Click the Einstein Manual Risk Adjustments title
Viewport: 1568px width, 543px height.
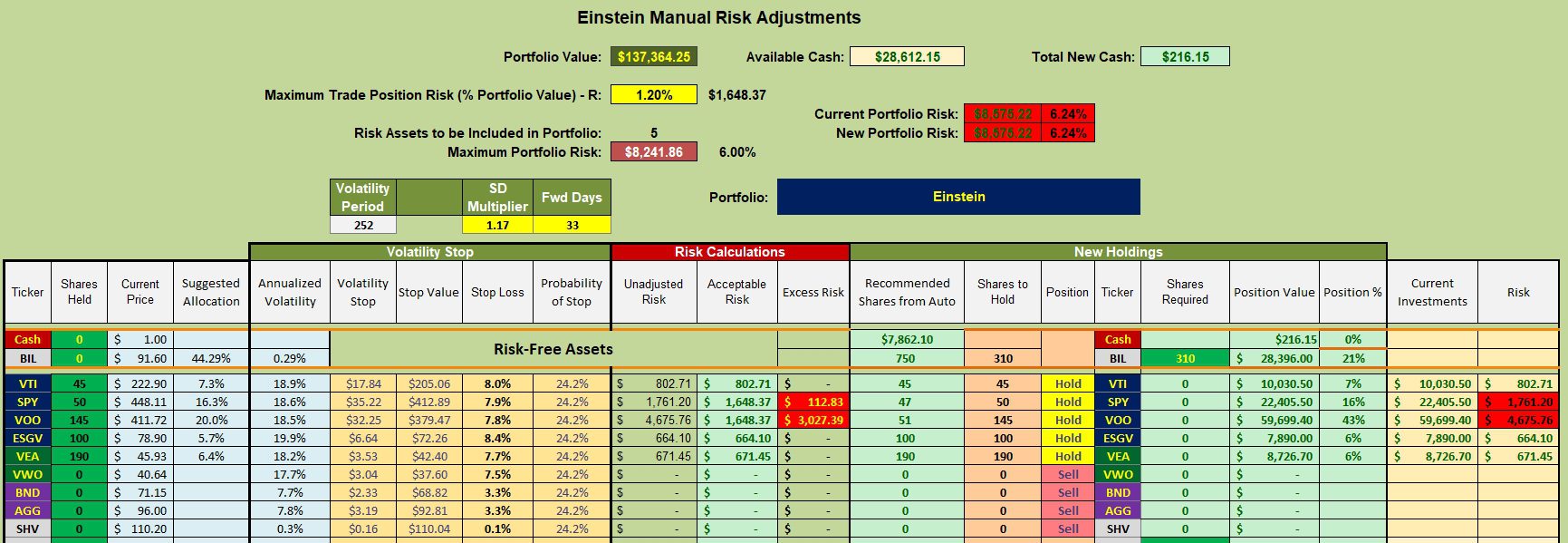click(x=719, y=17)
